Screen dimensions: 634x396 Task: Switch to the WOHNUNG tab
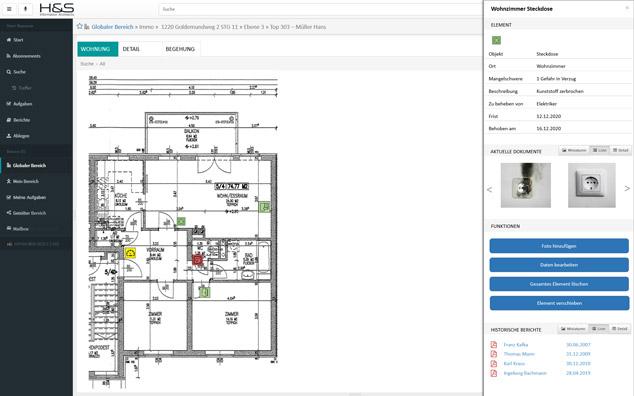[97, 49]
